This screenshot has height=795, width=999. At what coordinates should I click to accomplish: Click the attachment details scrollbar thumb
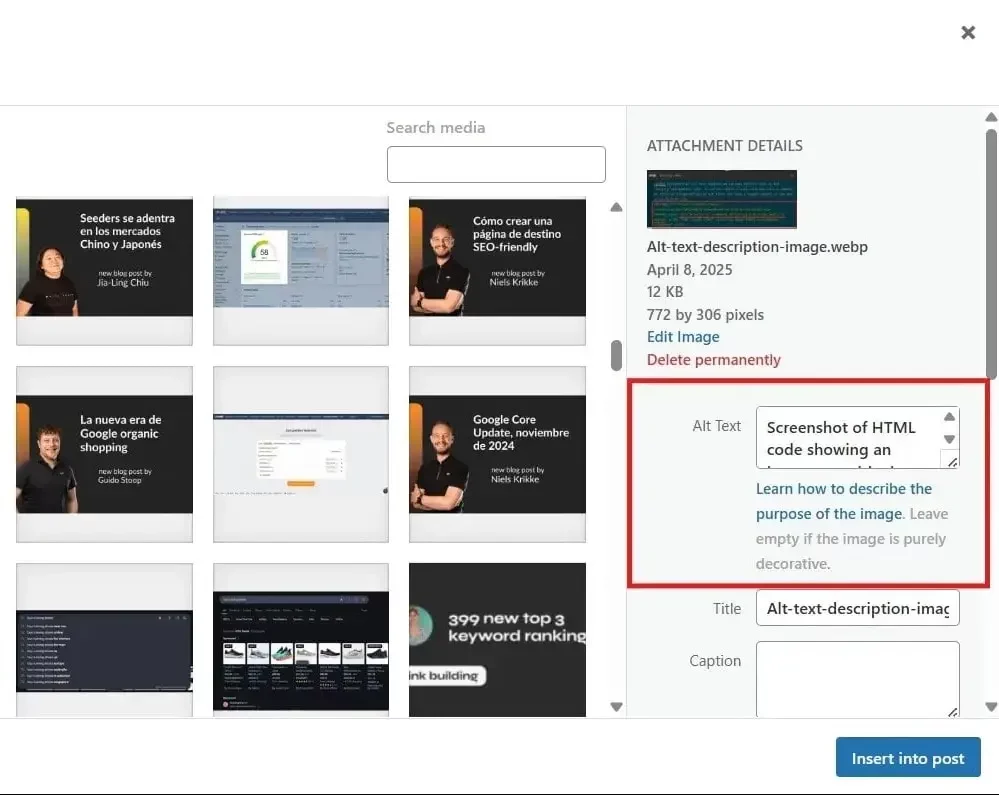pyautogui.click(x=991, y=255)
